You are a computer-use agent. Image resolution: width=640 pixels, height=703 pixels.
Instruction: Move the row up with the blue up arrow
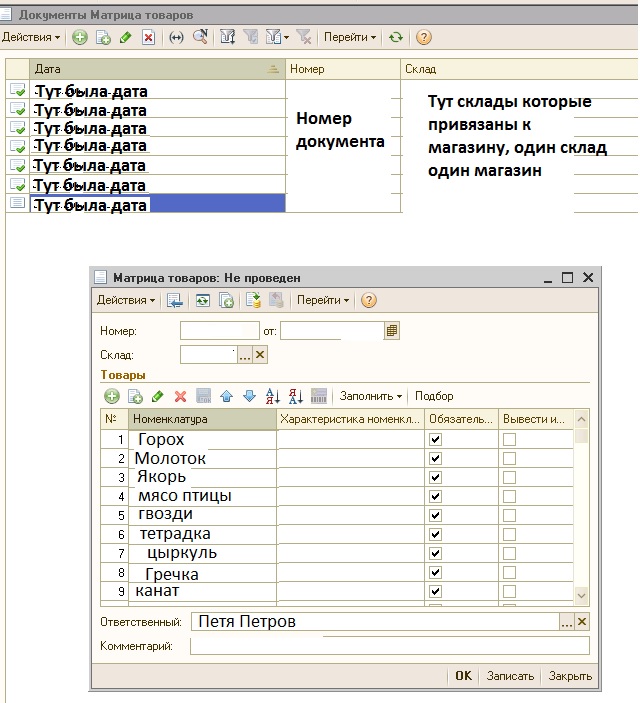coord(226,396)
